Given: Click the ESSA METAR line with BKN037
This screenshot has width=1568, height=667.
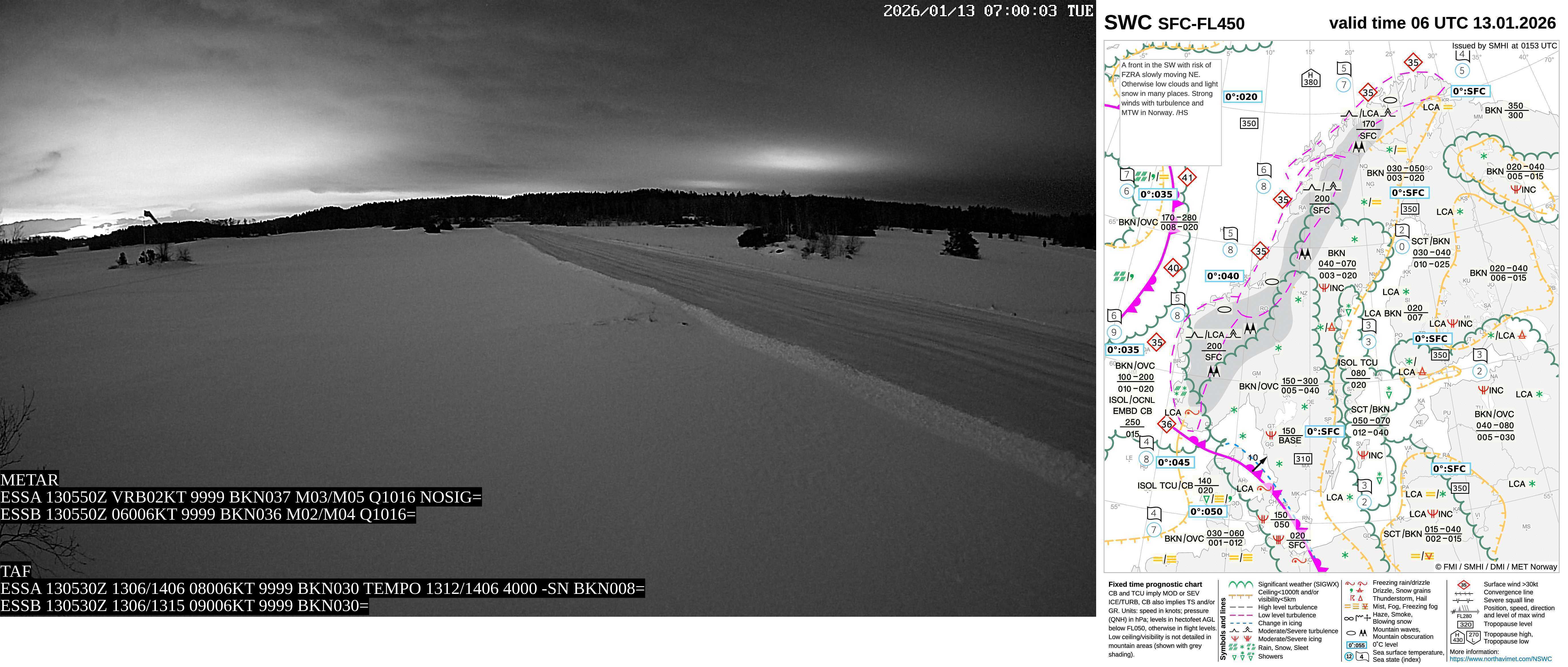Looking at the screenshot, I should 240,497.
